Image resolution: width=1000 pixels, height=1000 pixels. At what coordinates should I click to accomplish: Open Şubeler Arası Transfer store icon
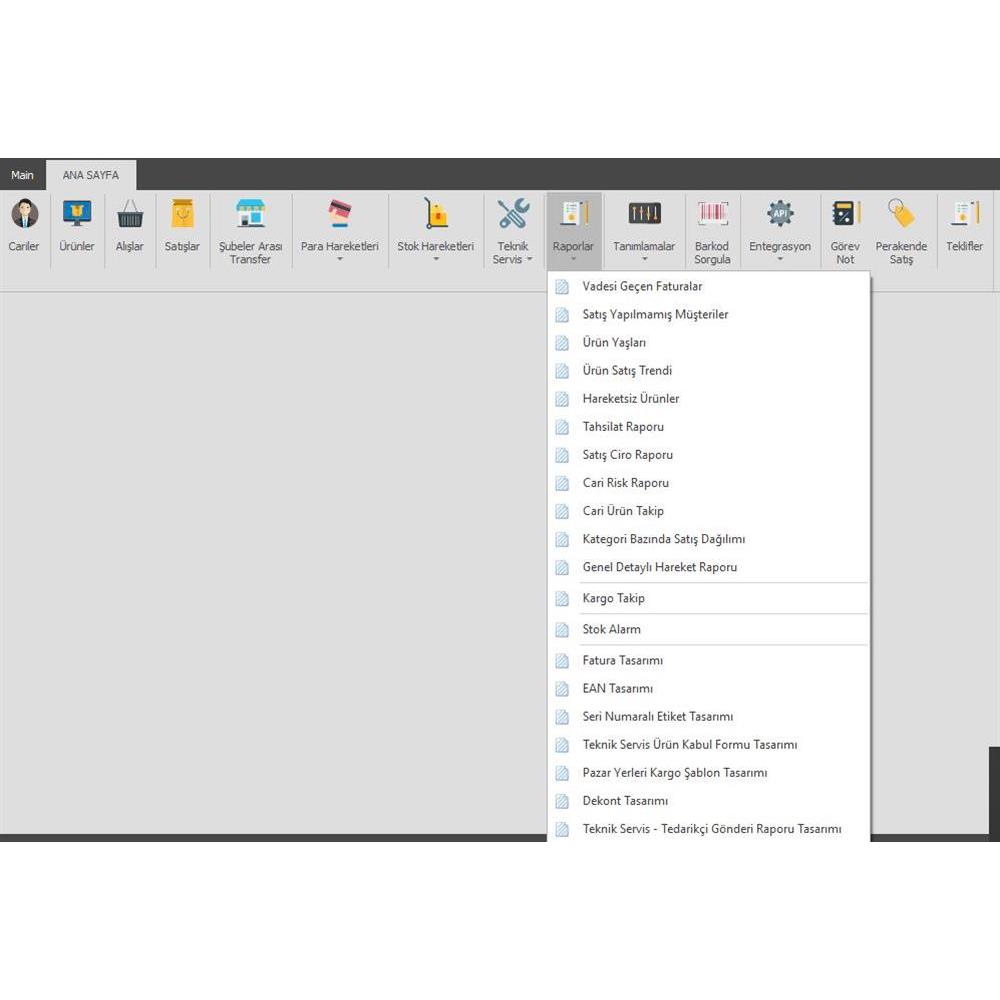251,214
